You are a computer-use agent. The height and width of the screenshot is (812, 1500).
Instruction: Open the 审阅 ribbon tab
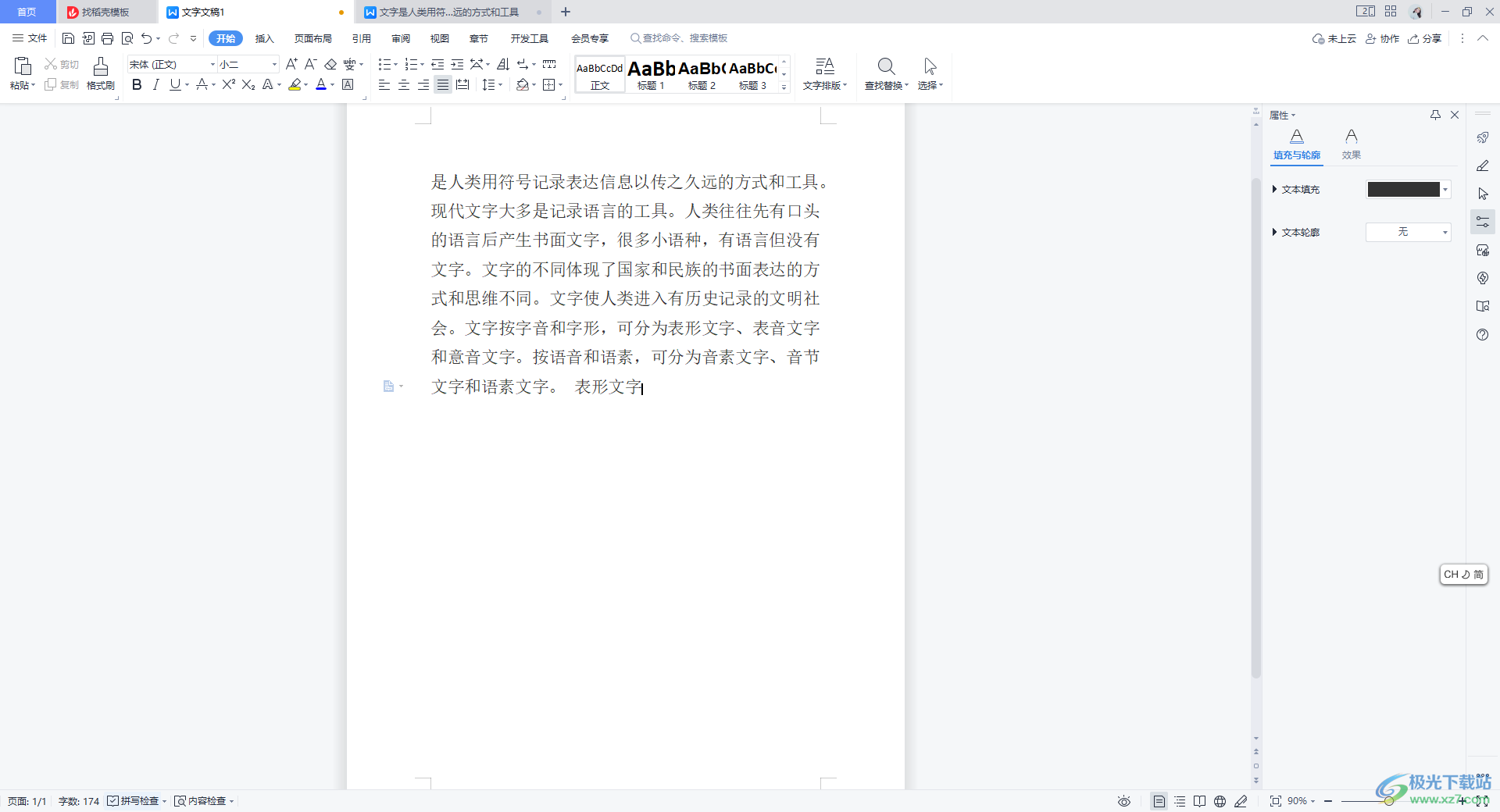401,38
